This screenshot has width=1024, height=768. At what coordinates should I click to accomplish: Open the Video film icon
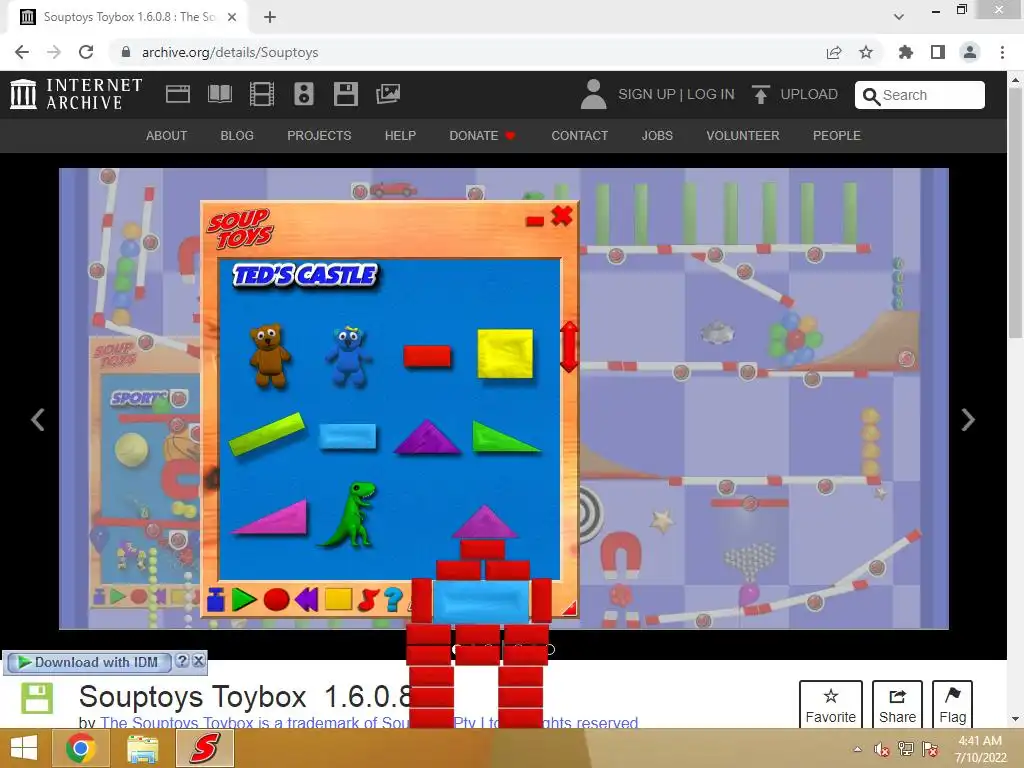coord(262,94)
